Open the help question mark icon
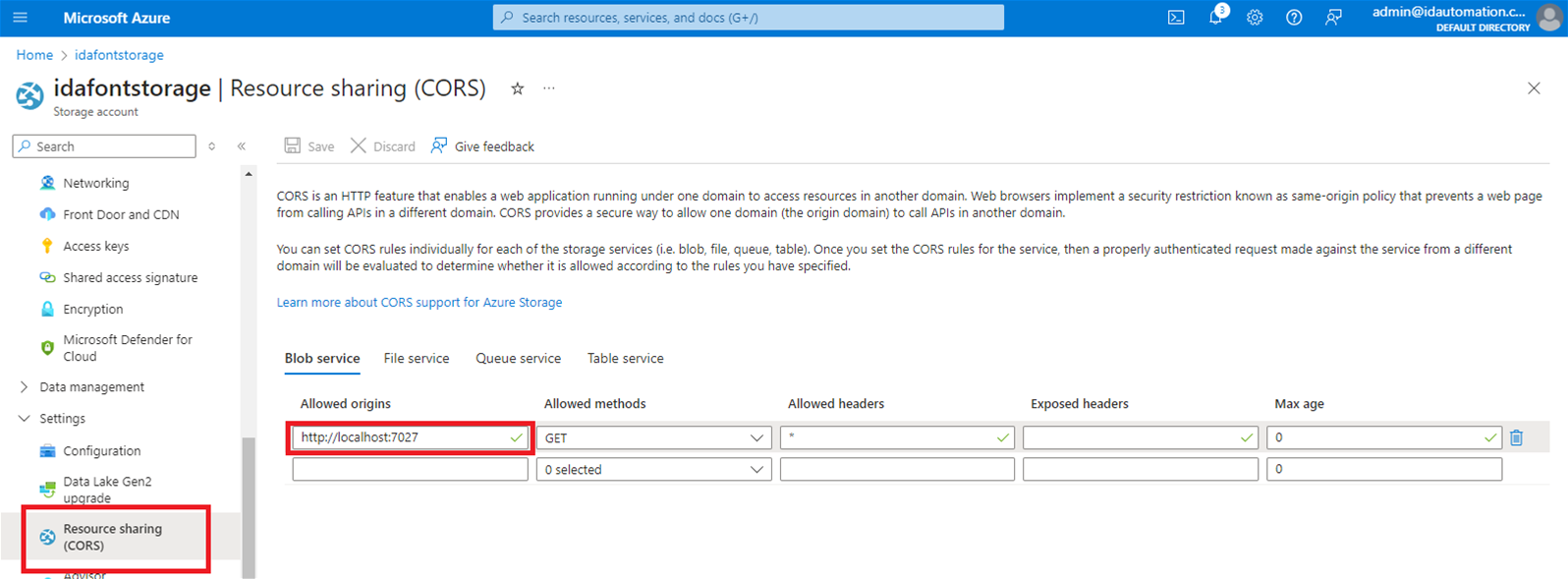The height and width of the screenshot is (579, 1568). pos(1294,18)
